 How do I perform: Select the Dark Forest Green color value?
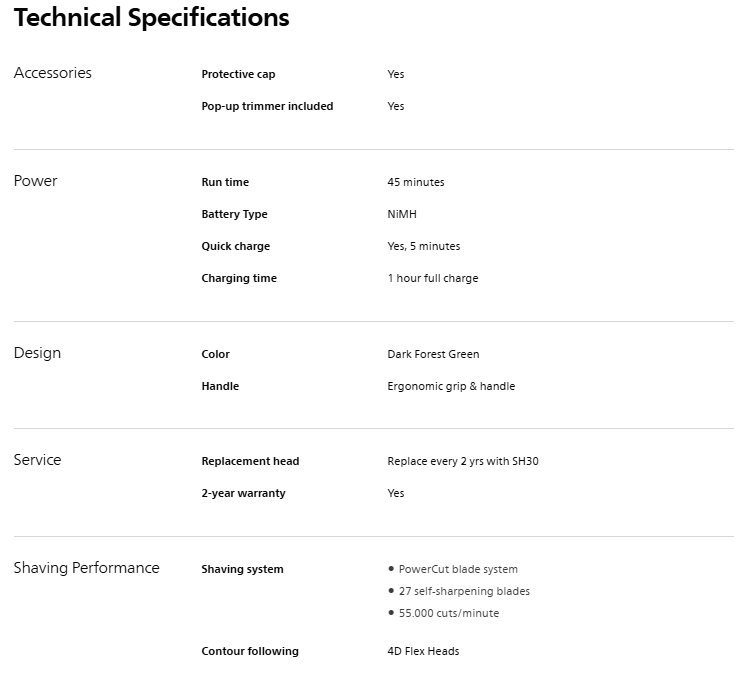[x=433, y=354]
